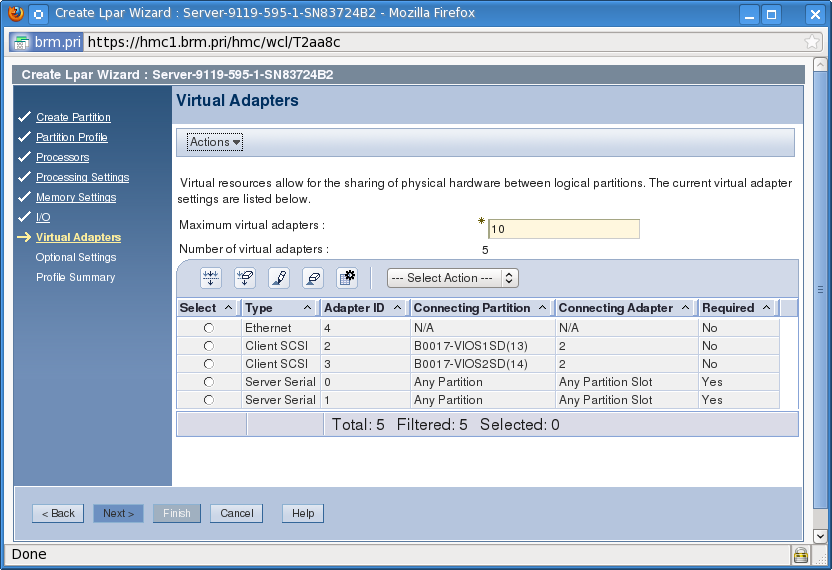The width and height of the screenshot is (832, 570).
Task: Click the Cancel button
Action: pos(237,513)
